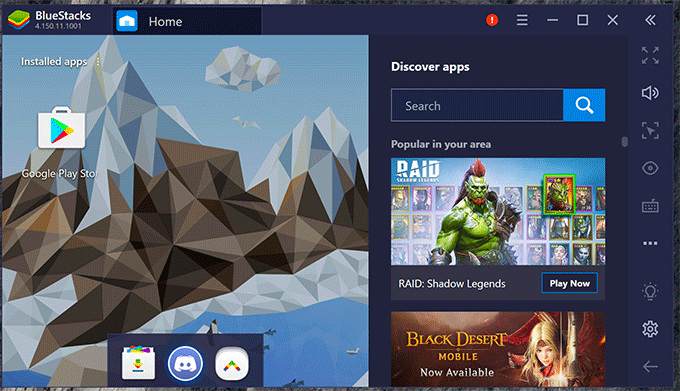Click the red notification alert icon

[492, 20]
